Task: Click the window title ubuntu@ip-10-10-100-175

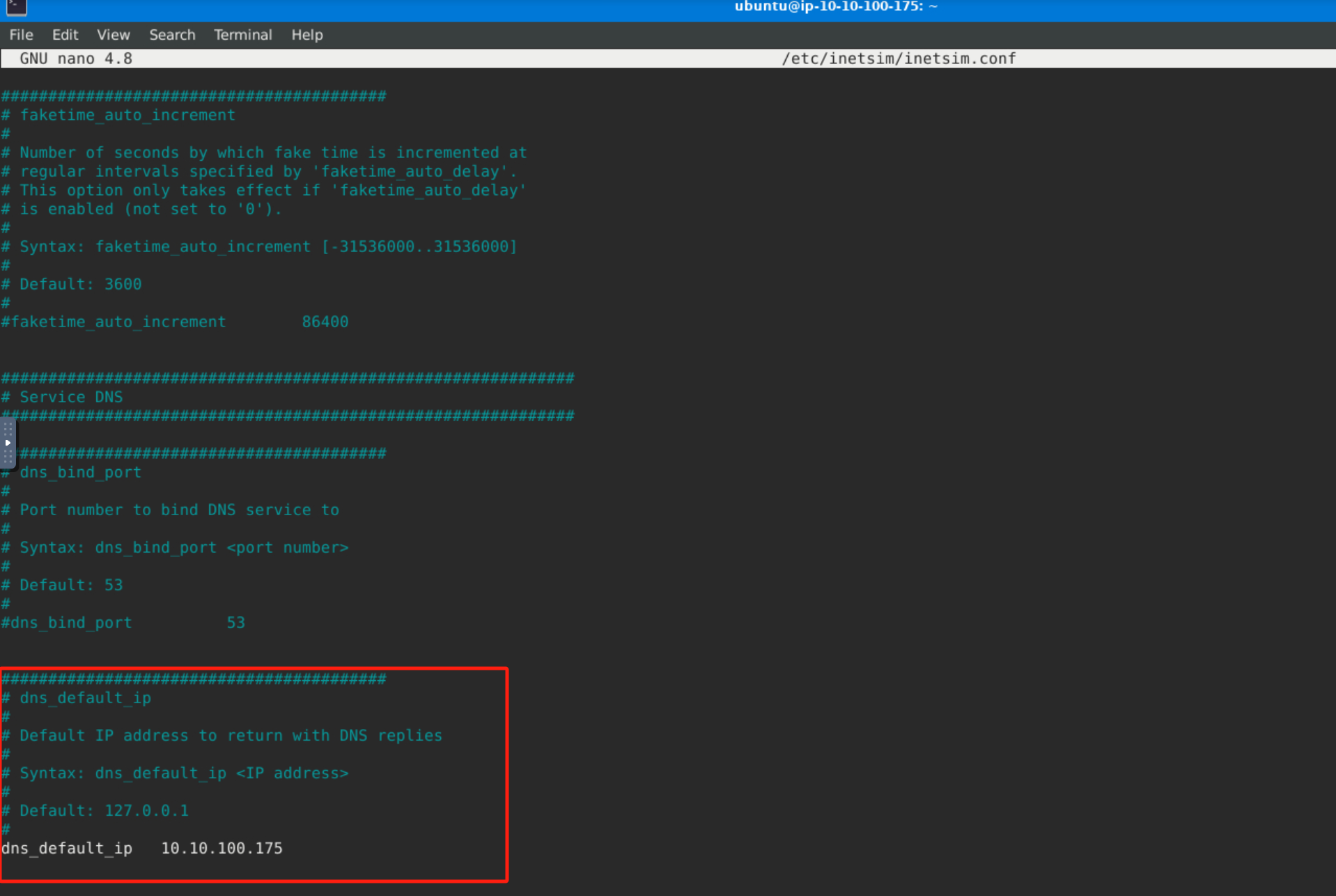Action: [836, 7]
